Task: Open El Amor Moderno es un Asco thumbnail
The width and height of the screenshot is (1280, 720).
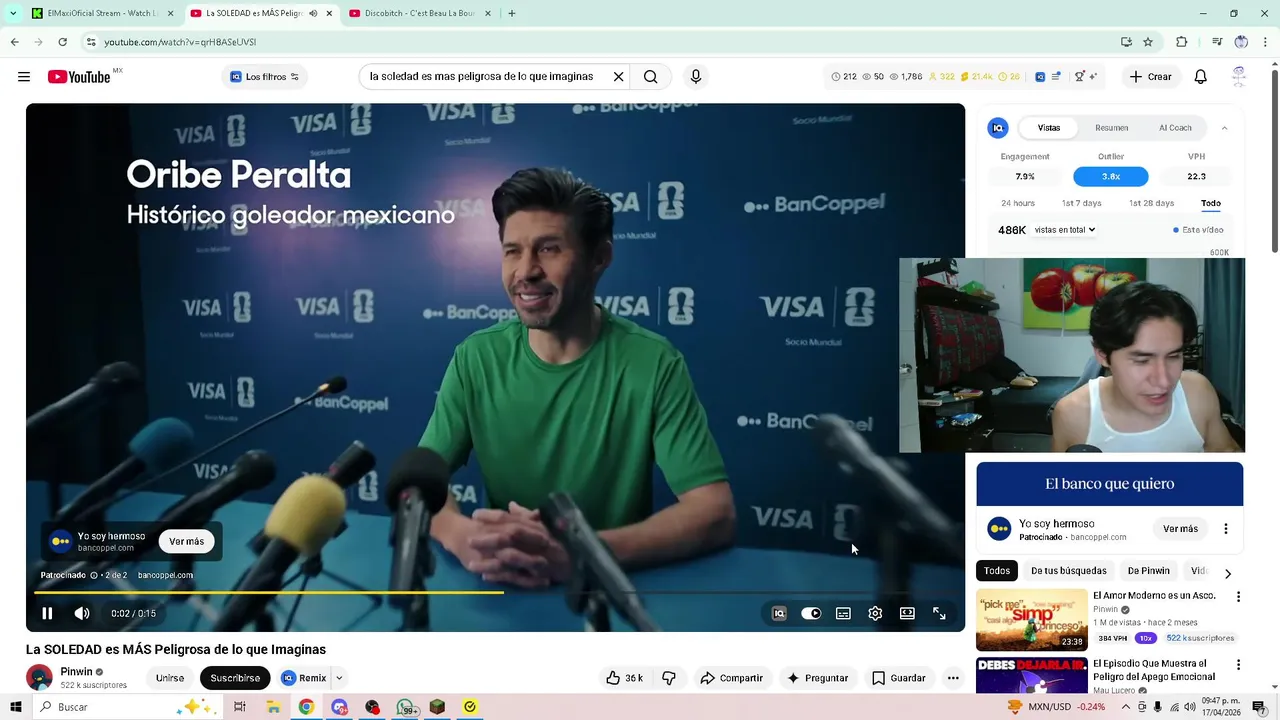Action: pyautogui.click(x=1031, y=619)
